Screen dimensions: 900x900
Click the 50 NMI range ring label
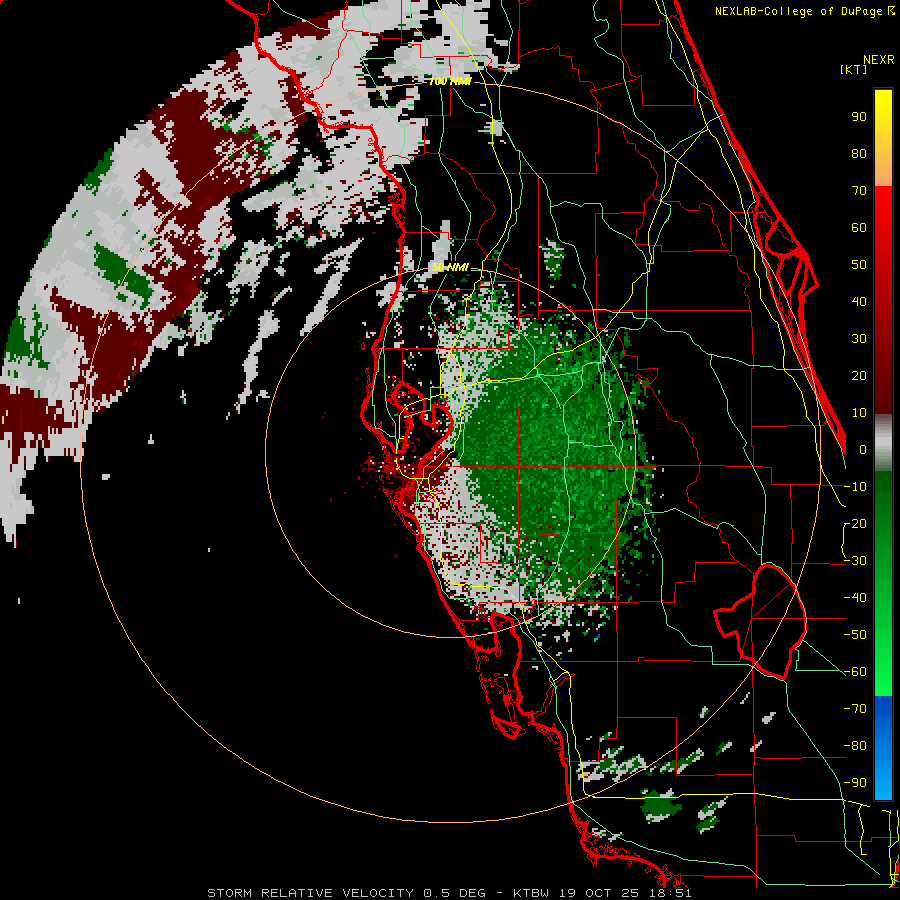click(x=450, y=267)
